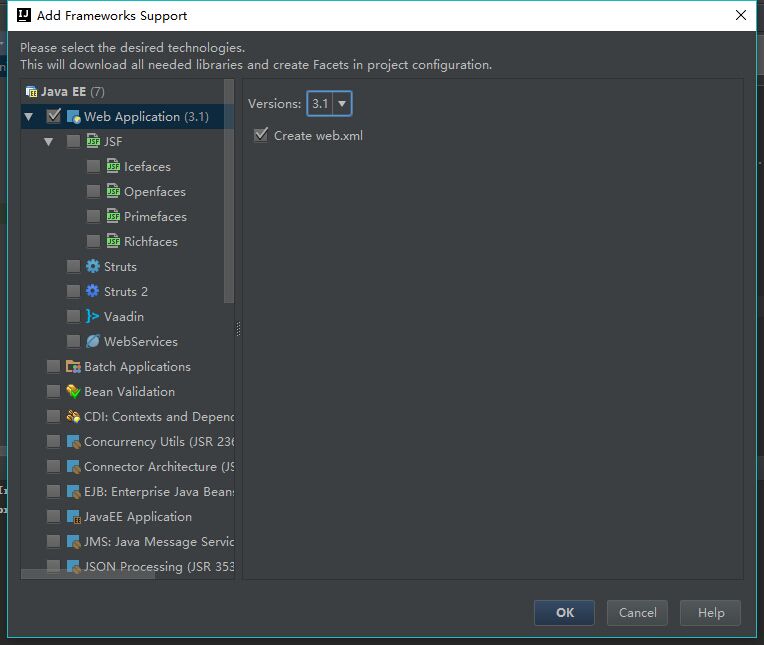Click the Java EE group icon
The width and height of the screenshot is (764, 645).
click(x=31, y=92)
